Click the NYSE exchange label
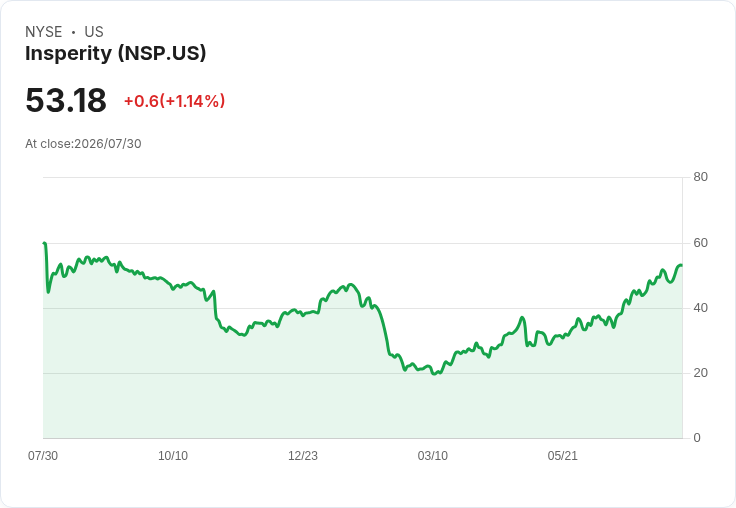This screenshot has height=508, width=736. click(44, 32)
